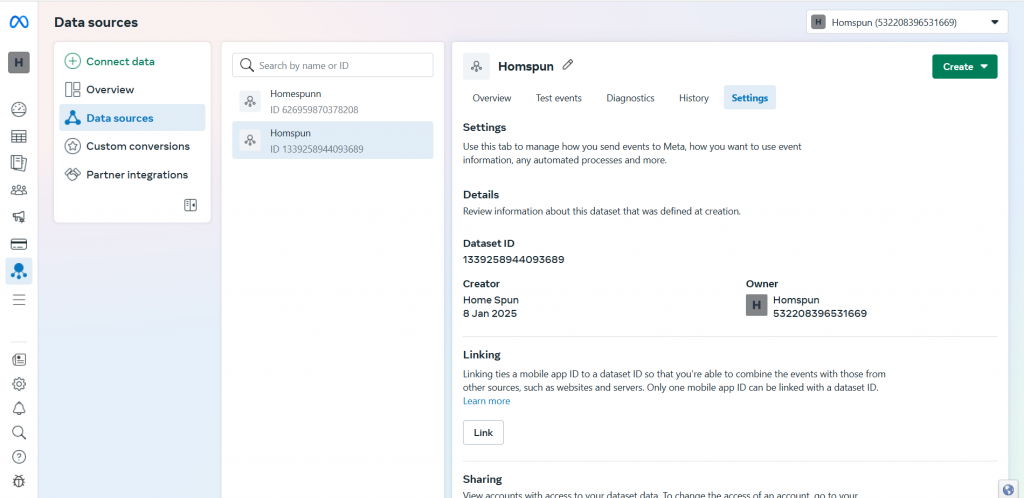The image size is (1024, 498).
Task: Open the Notifications bell icon
Action: click(19, 409)
